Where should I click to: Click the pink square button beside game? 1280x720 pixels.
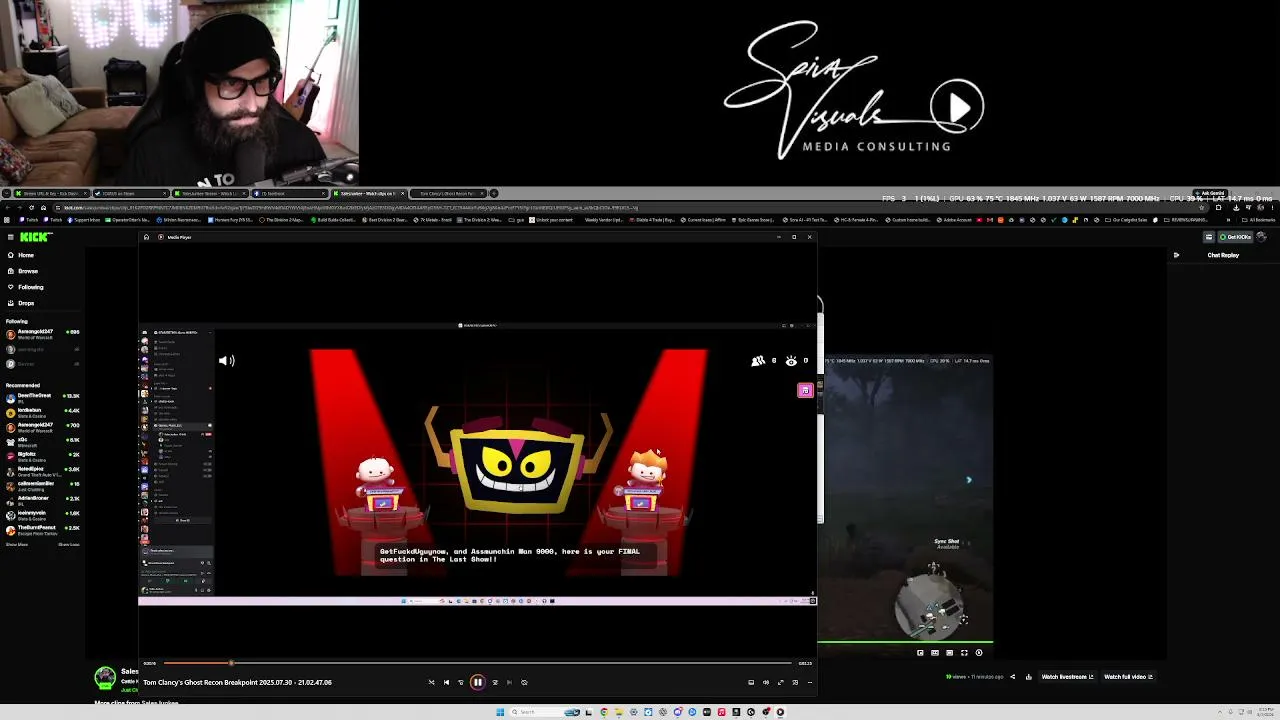tap(805, 391)
